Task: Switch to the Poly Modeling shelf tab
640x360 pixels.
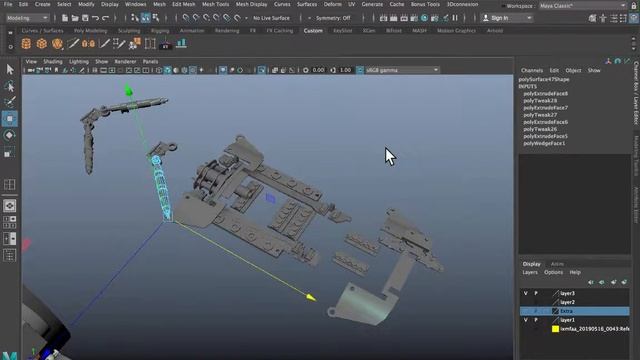Action: 90,31
